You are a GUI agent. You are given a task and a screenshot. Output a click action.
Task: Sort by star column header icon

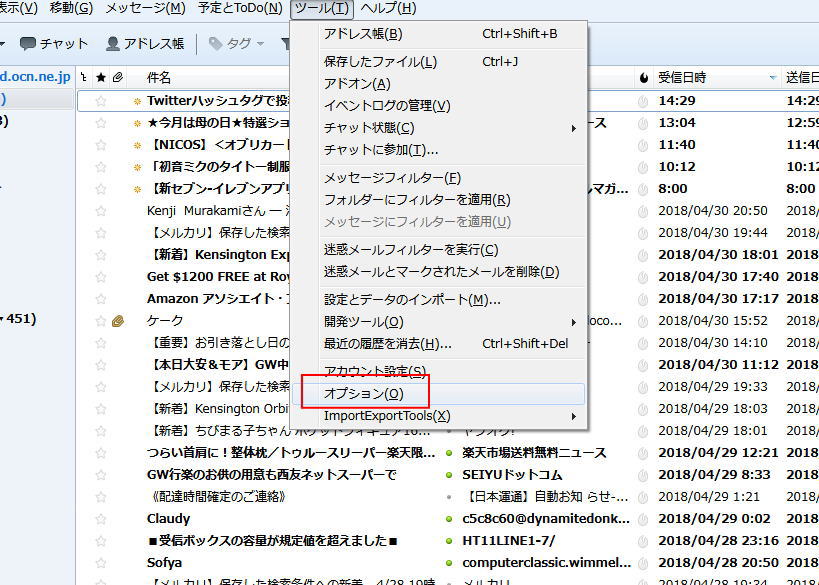coord(101,77)
